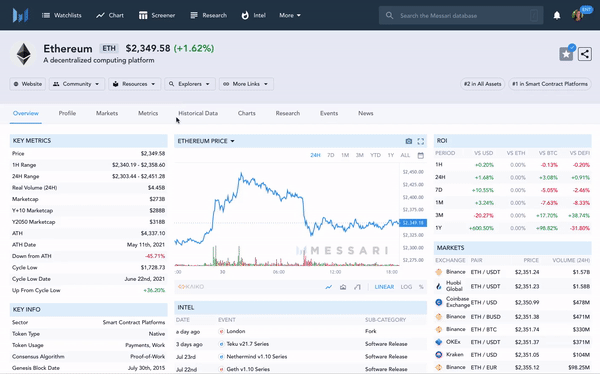Take a chart screenshot with the camera icon
This screenshot has width=600, height=374.
pos(409,141)
